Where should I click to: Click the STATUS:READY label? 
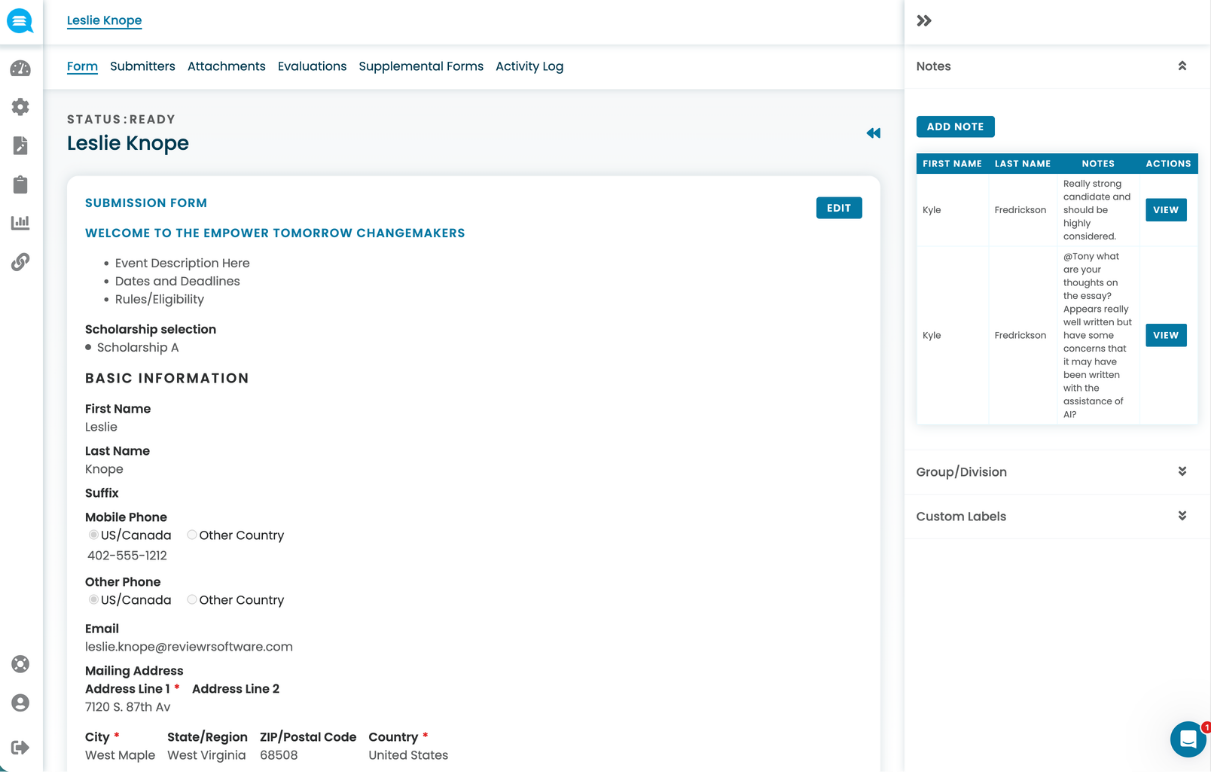(121, 119)
